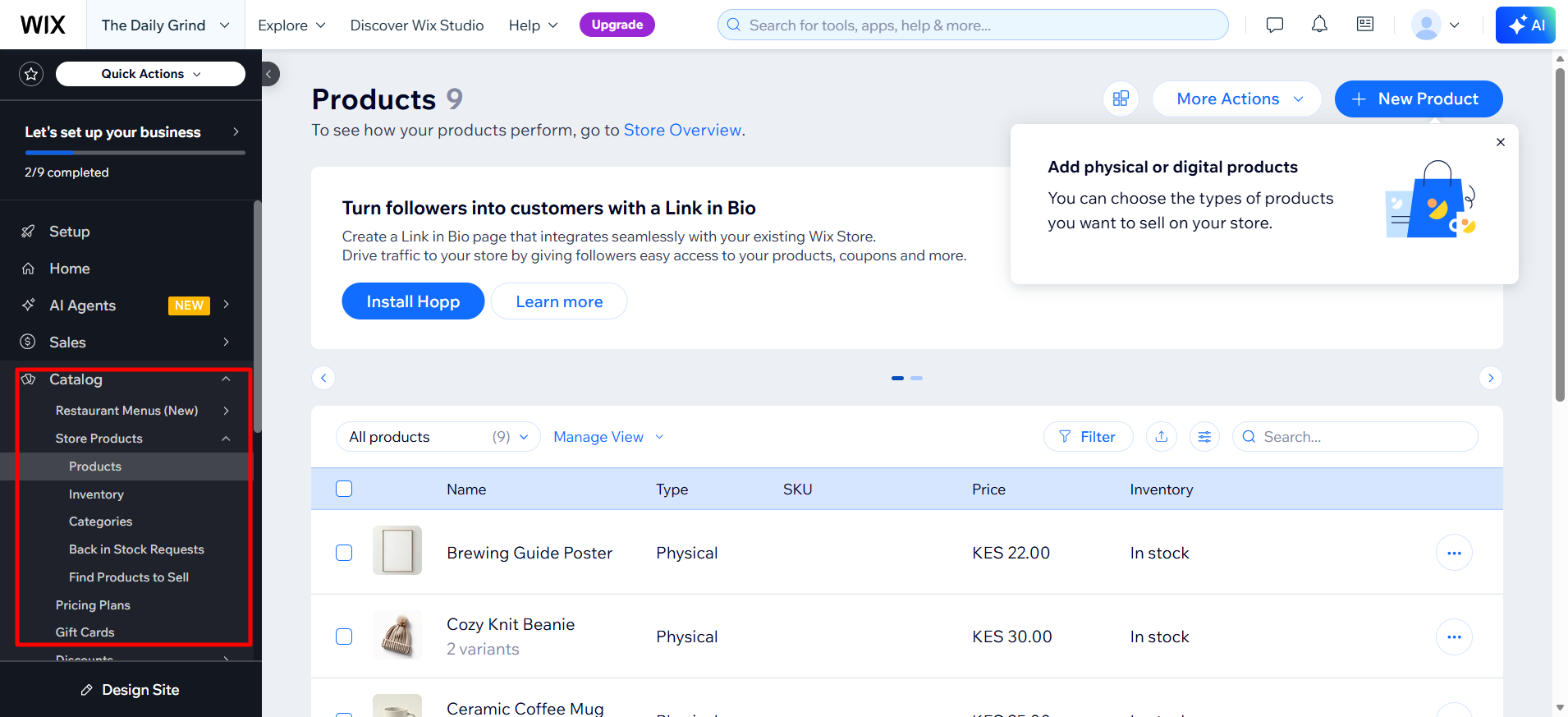Check the Cozy Knit Beanie row checkbox
Image resolution: width=1568 pixels, height=717 pixels.
(x=344, y=637)
